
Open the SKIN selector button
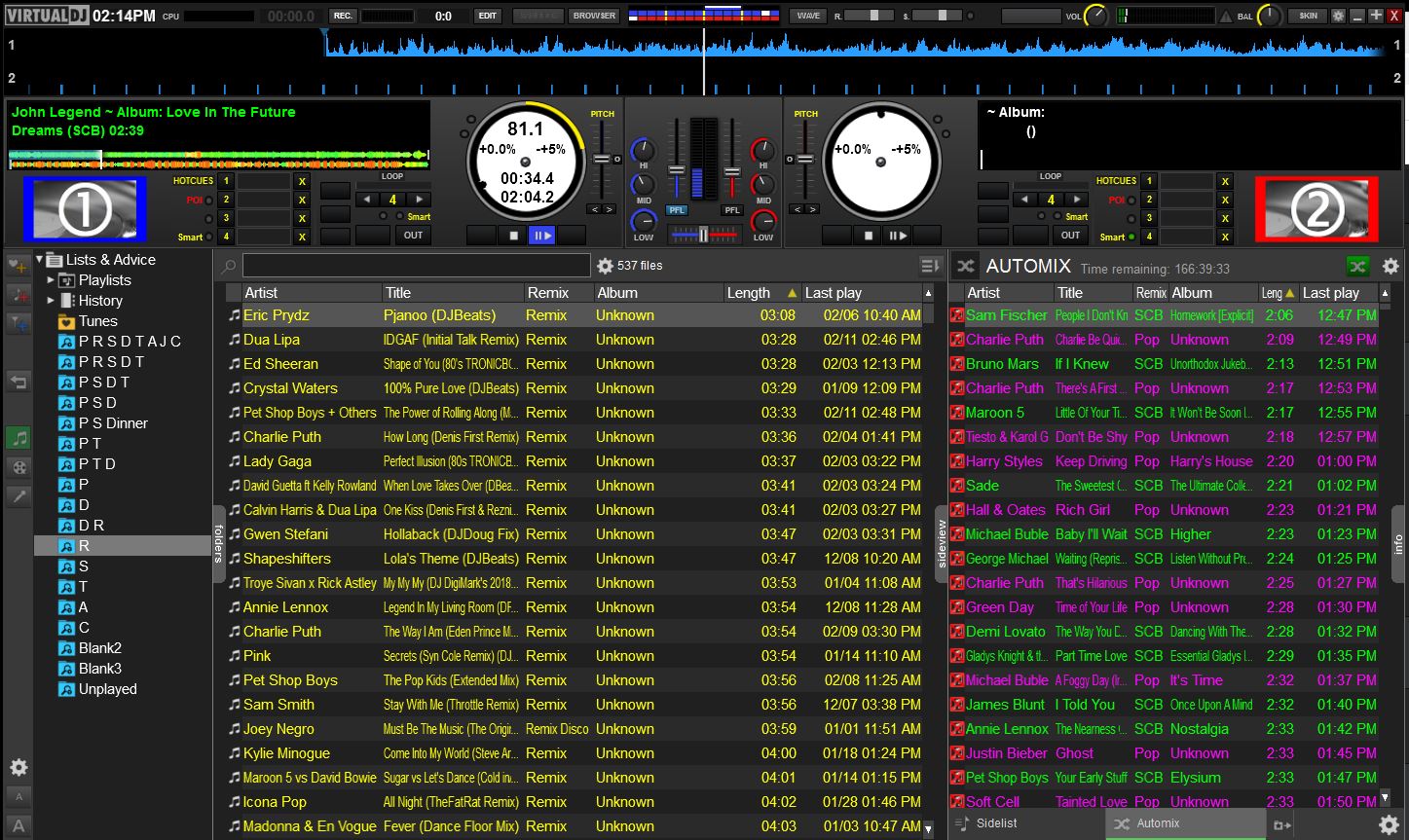[x=1308, y=16]
